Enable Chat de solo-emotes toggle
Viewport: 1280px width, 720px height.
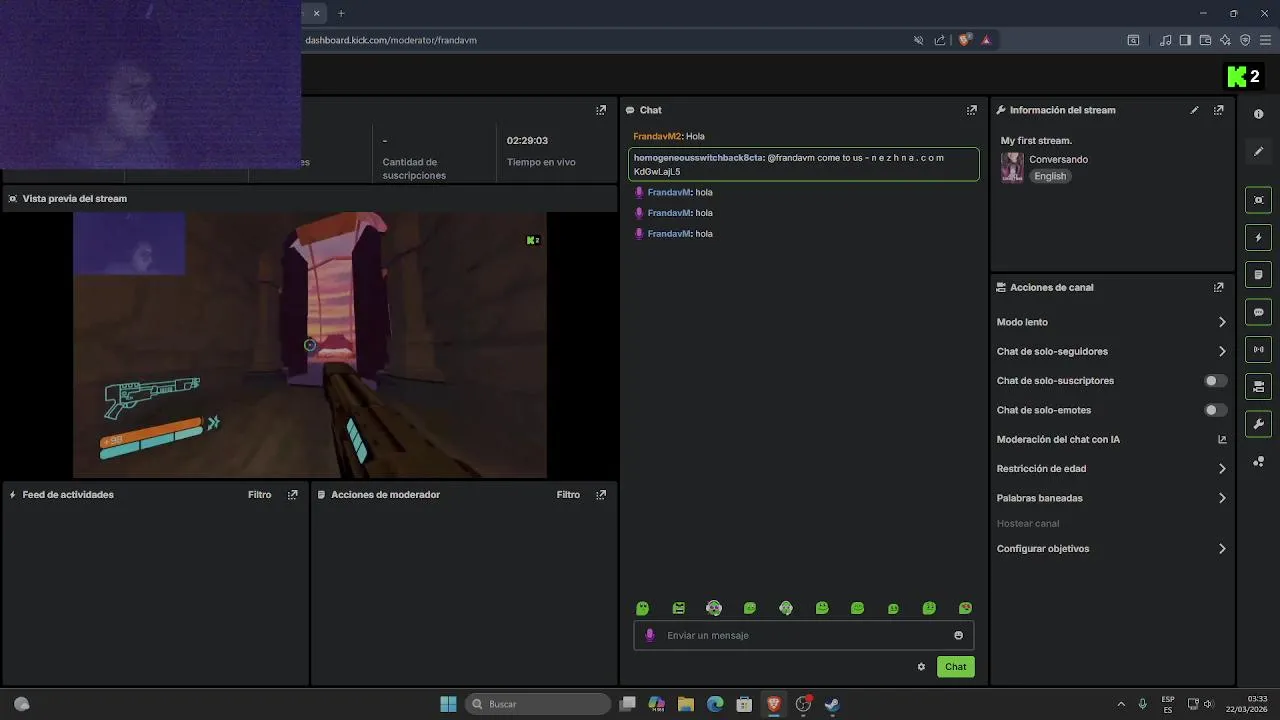[1215, 410]
